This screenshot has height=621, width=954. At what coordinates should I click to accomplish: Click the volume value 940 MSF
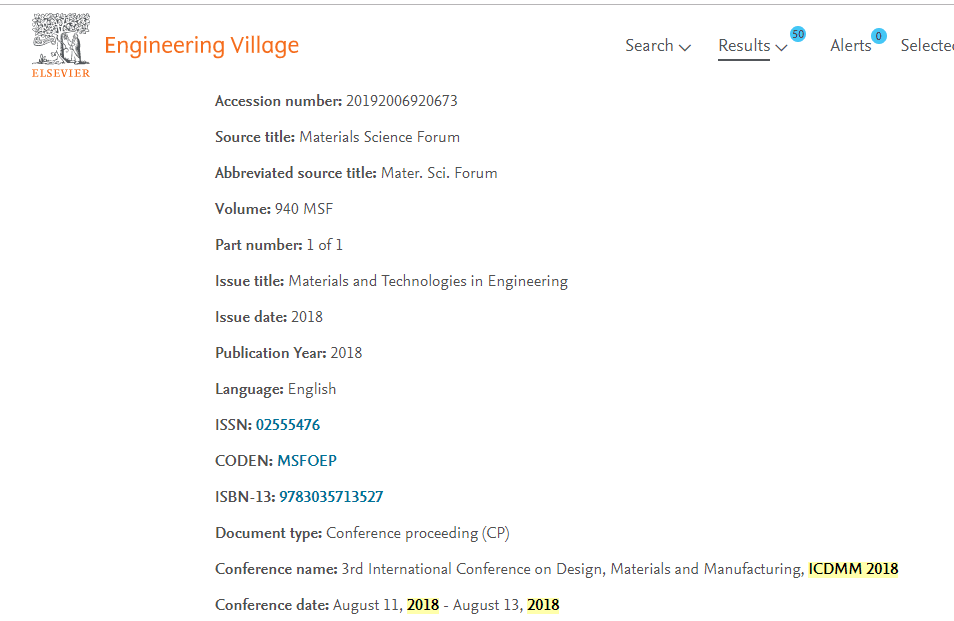click(304, 209)
